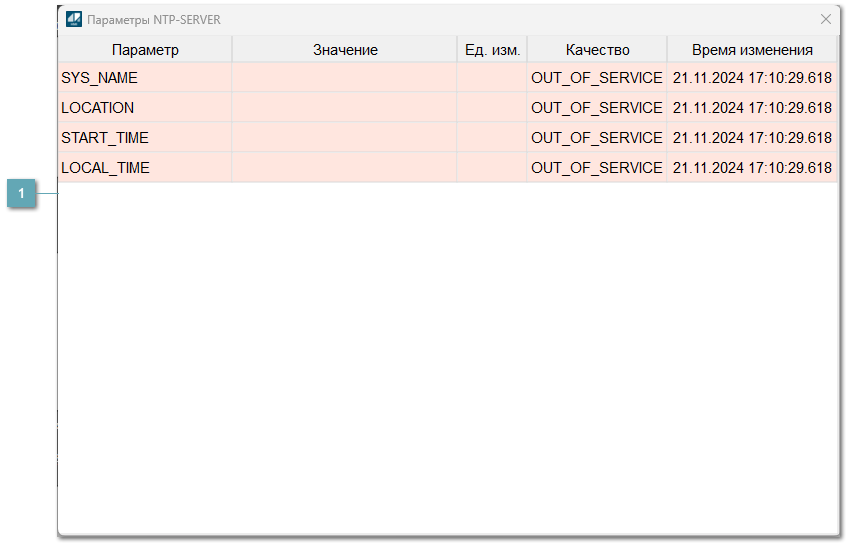This screenshot has height=546, width=852.
Task: Sort by the Качество column header
Action: tap(597, 50)
